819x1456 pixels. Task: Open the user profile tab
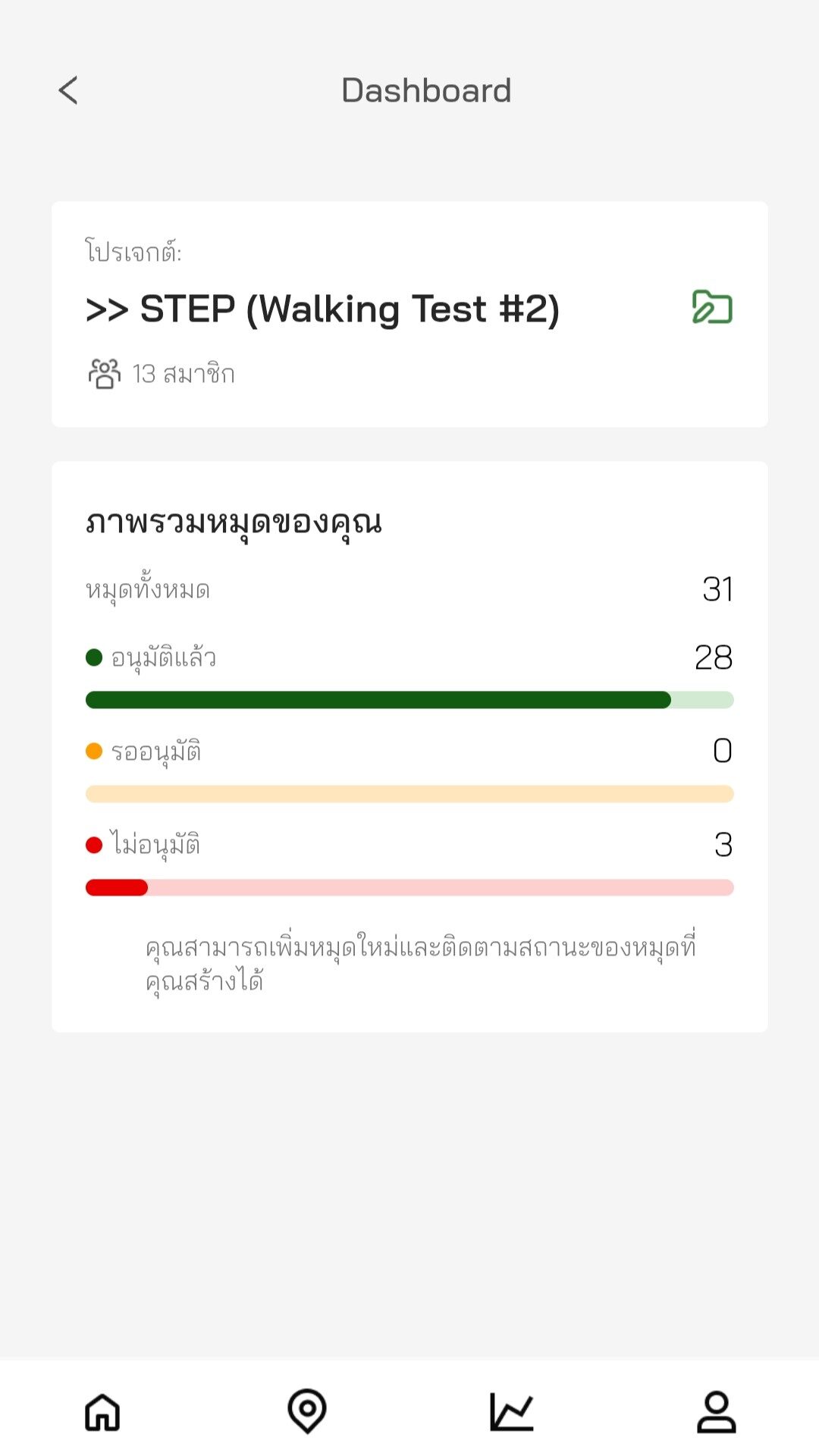[x=717, y=1412]
